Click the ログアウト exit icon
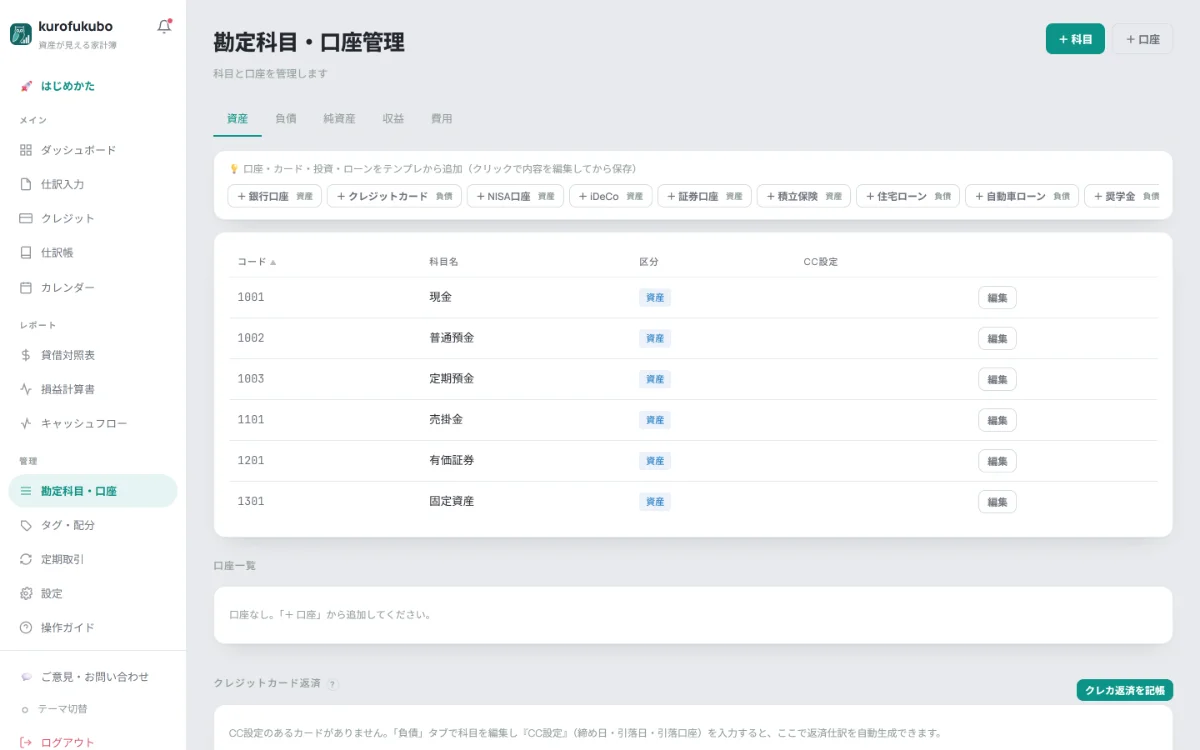 pos(26,743)
